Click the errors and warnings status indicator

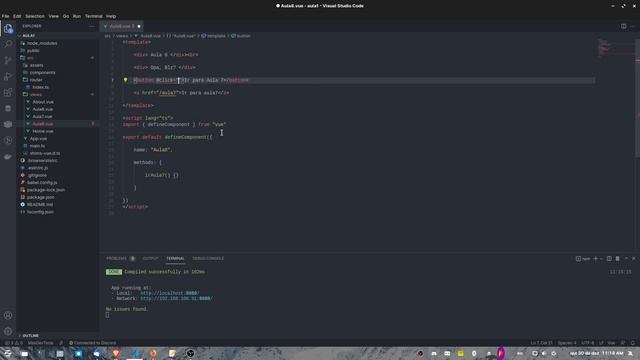tap(13, 343)
